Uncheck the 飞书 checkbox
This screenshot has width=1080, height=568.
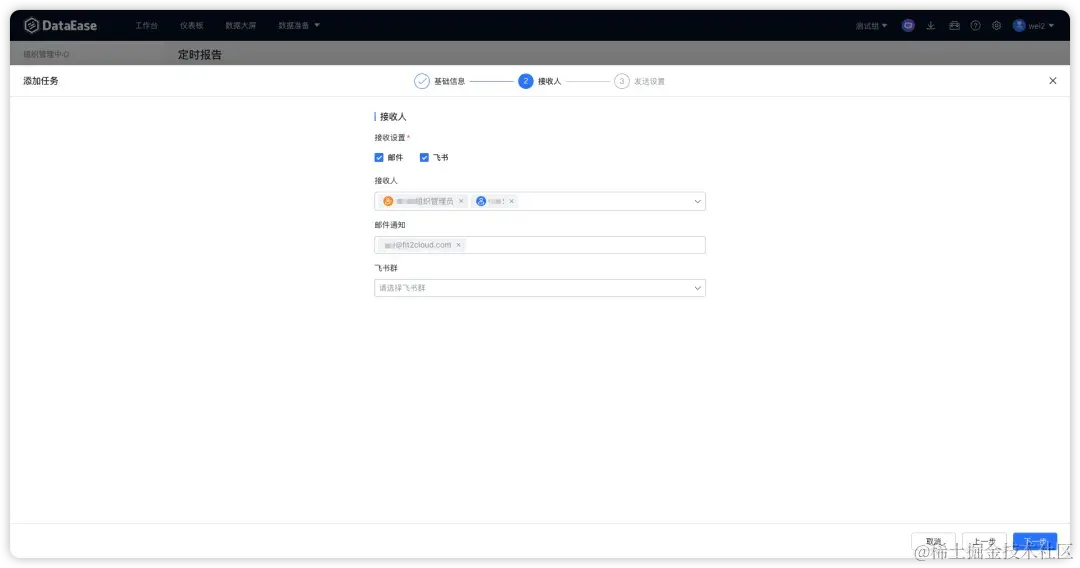click(x=424, y=158)
